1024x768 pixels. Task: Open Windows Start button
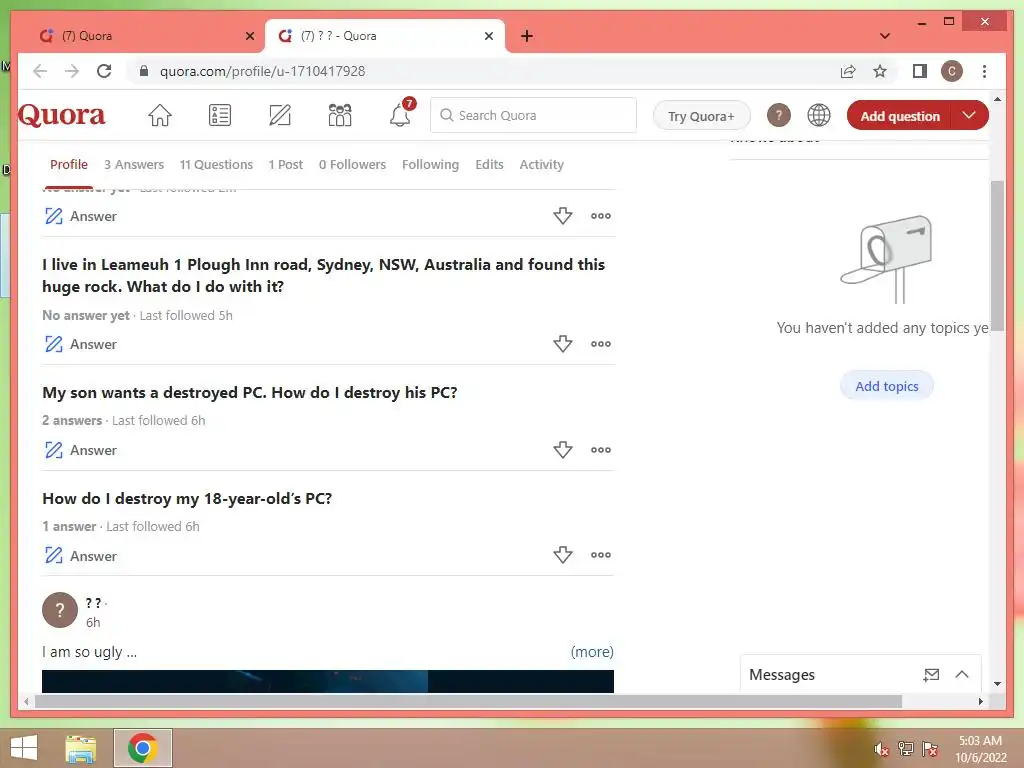coord(24,748)
